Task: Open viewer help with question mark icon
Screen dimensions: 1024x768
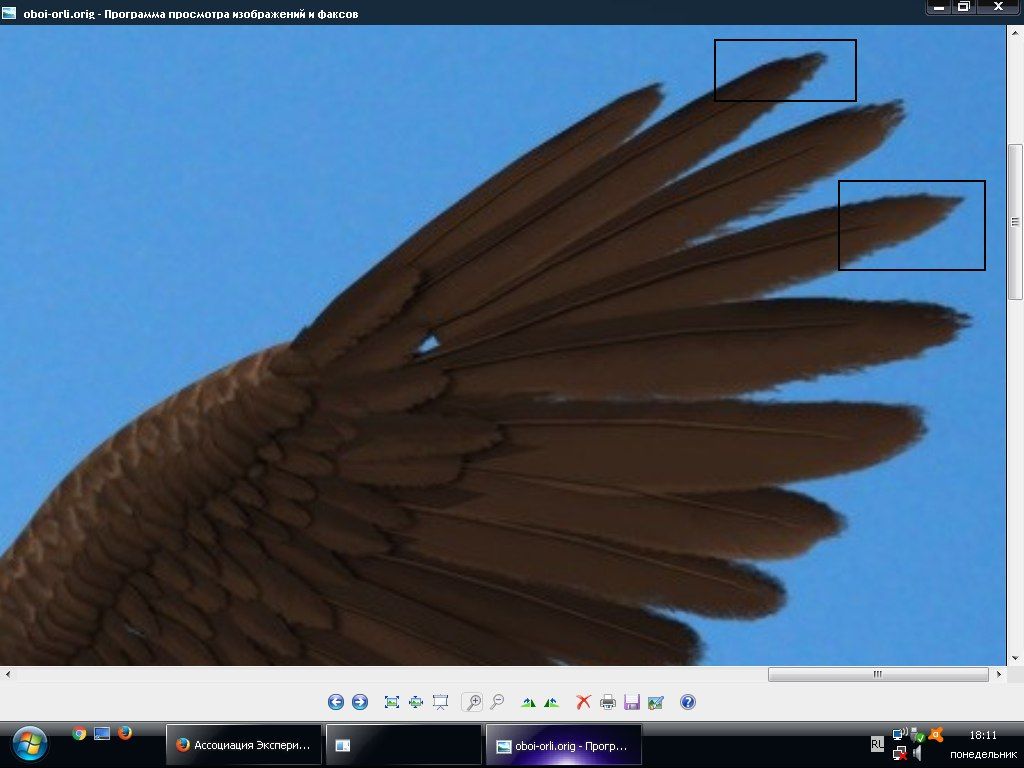Action: coord(688,702)
